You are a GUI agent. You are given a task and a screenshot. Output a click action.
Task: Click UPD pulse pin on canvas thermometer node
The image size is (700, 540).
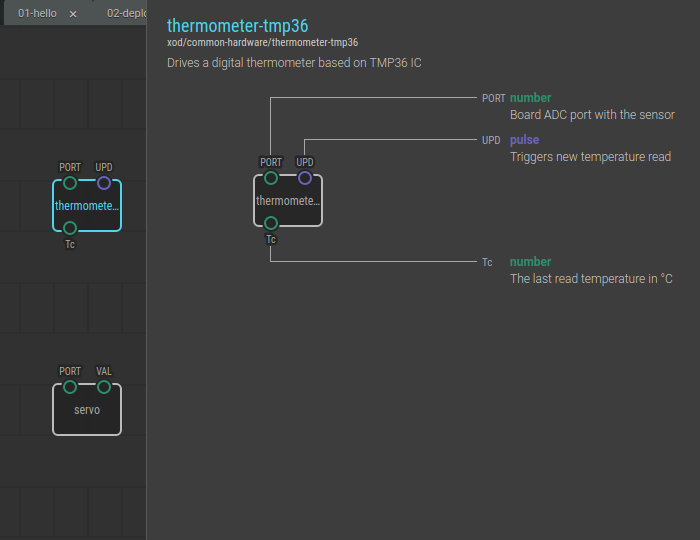[104, 183]
